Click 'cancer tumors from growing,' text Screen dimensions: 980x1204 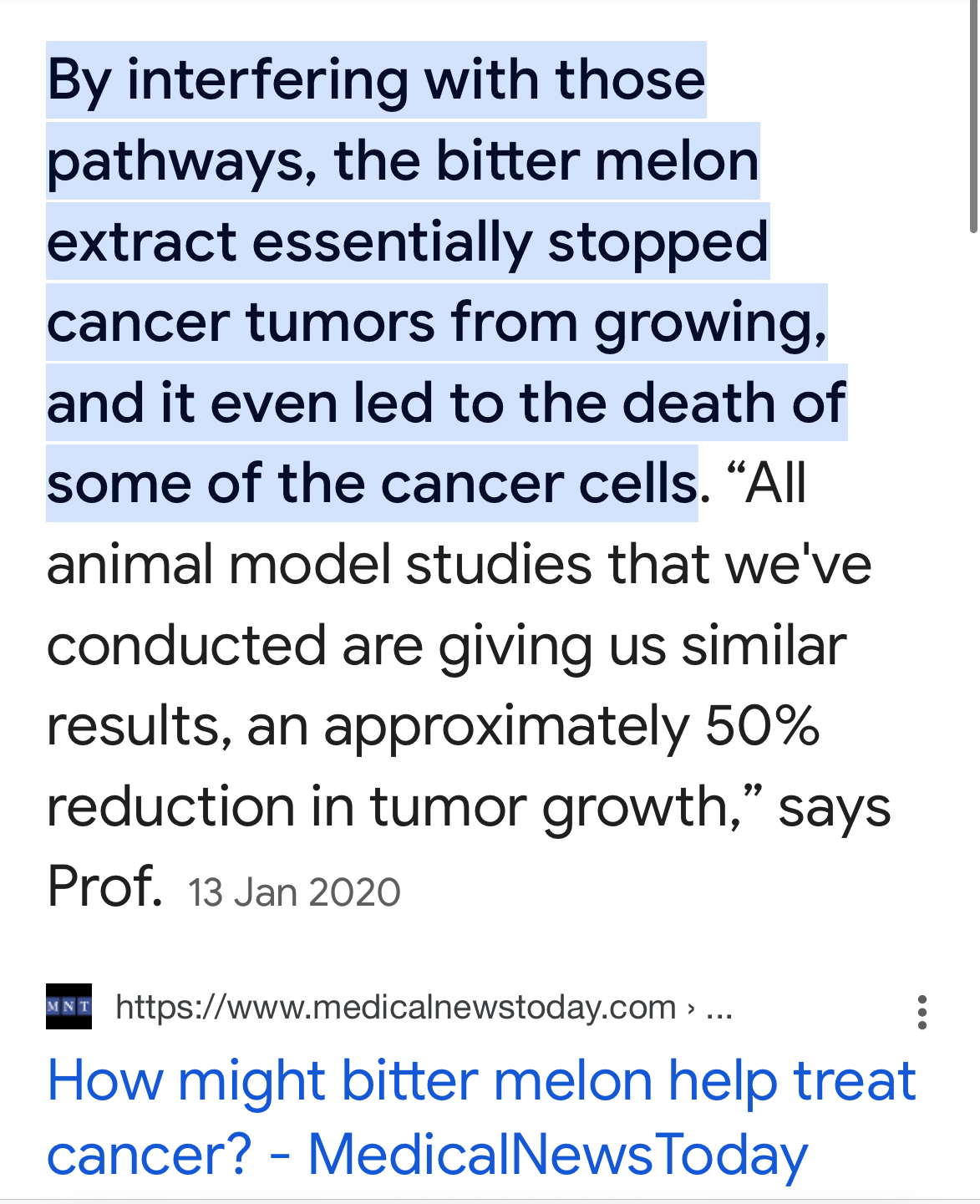[x=437, y=323]
